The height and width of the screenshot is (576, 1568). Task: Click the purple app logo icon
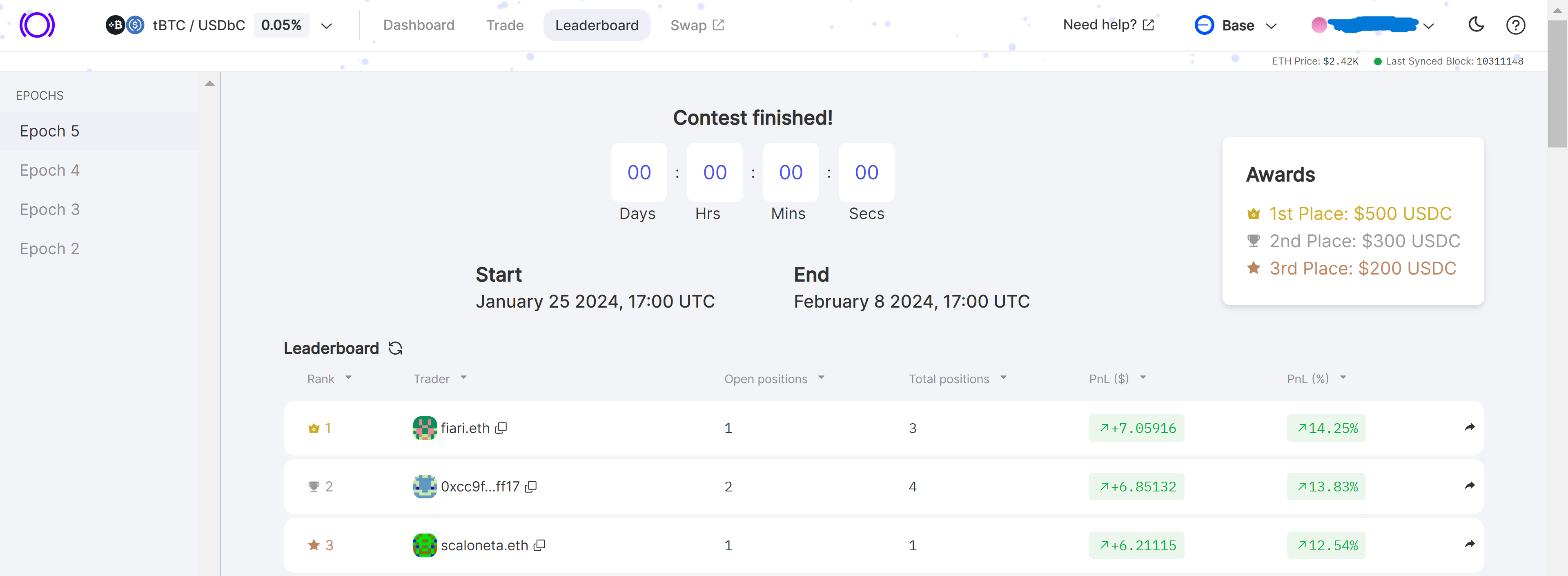pos(37,25)
